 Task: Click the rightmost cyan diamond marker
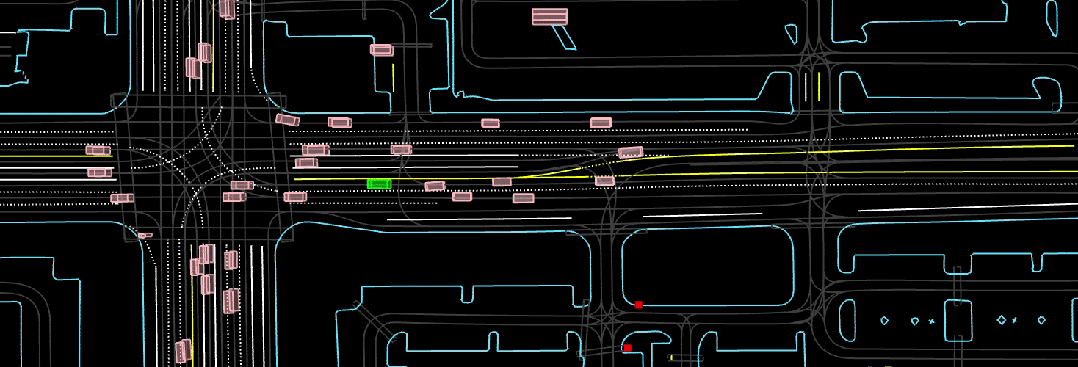click(1042, 320)
